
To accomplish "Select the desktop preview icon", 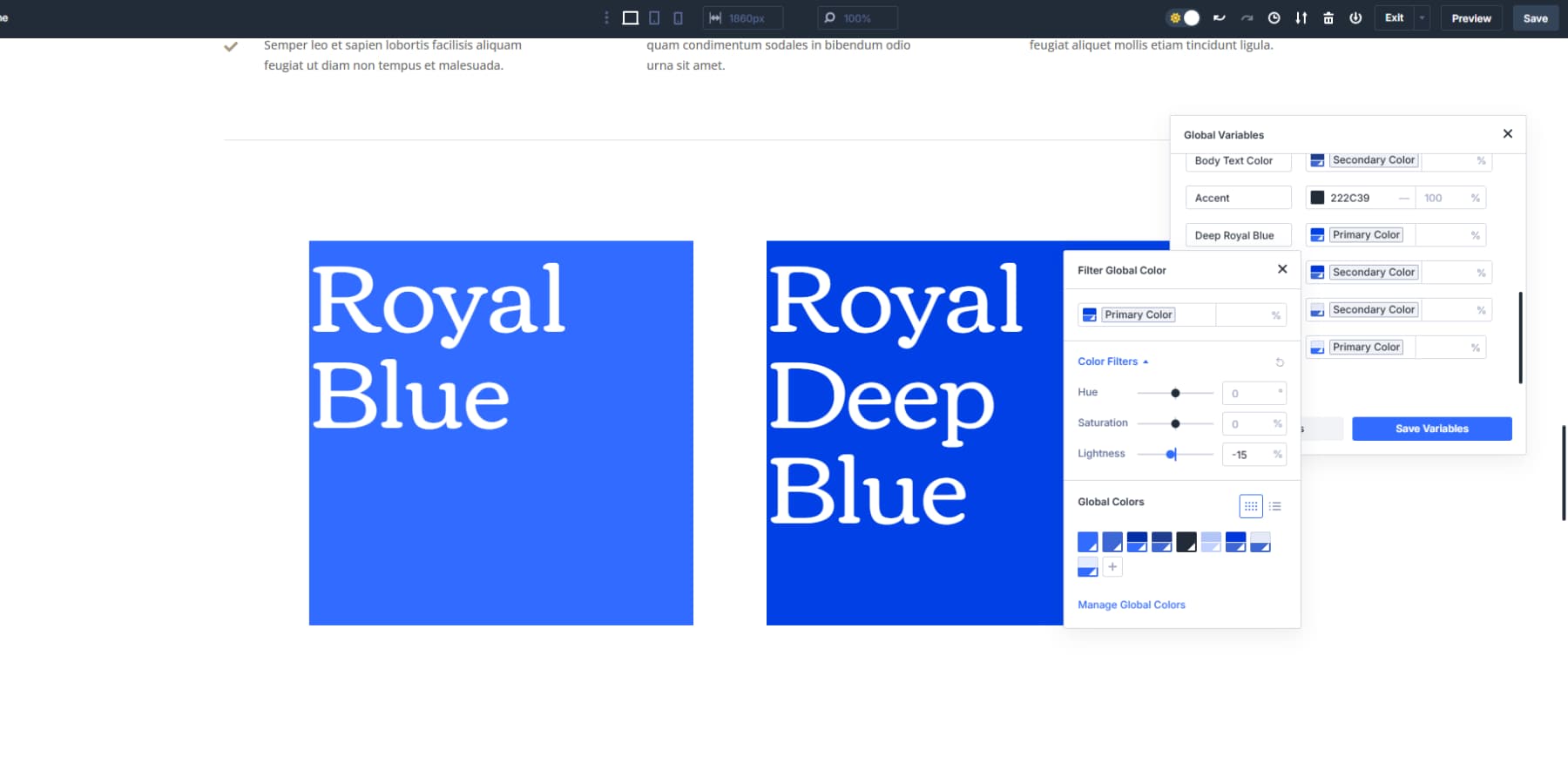I will coord(629,17).
